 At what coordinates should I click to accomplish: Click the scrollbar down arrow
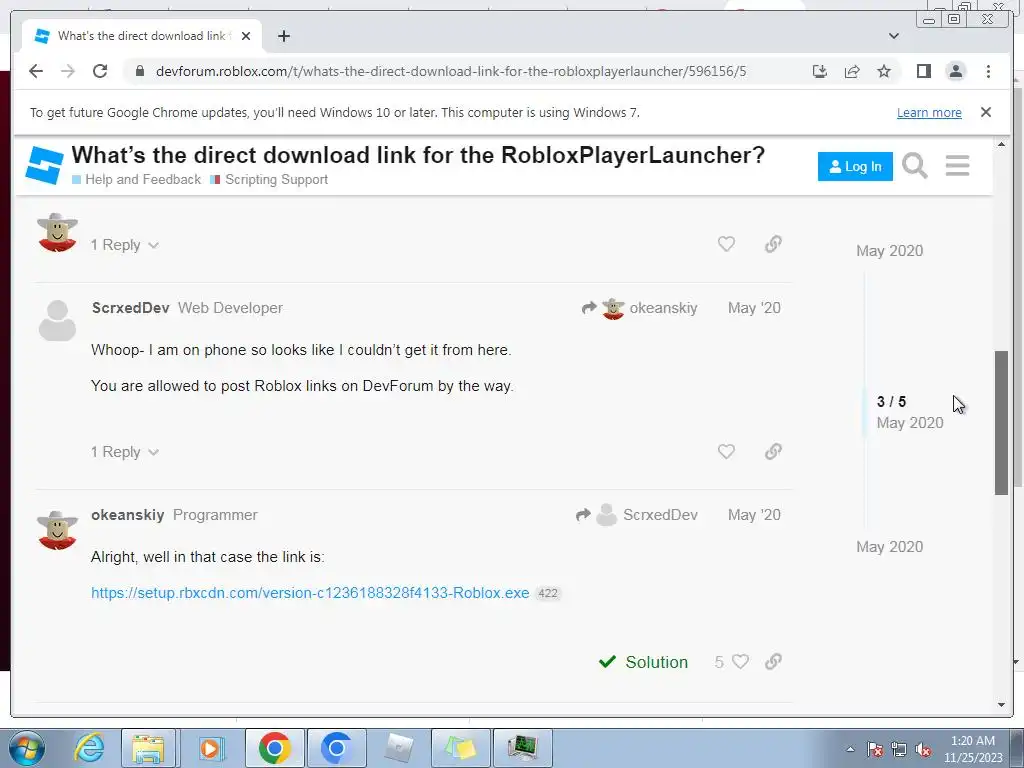(x=1001, y=705)
